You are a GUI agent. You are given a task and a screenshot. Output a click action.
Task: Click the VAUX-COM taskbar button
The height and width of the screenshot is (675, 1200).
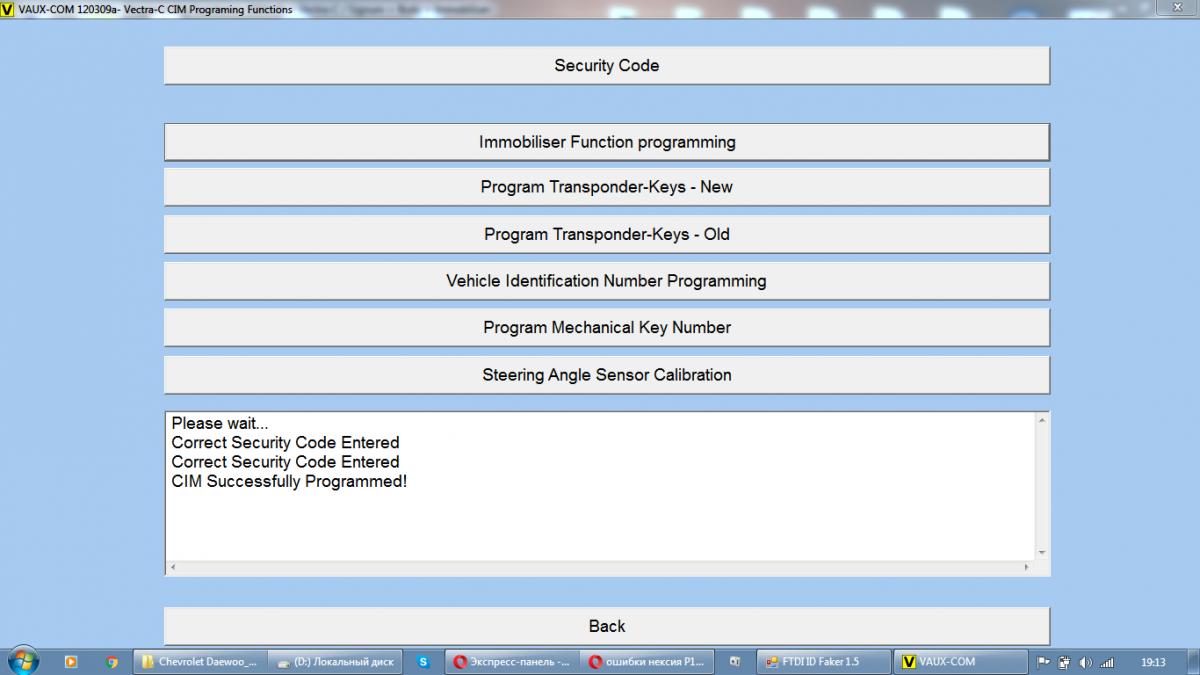click(x=960, y=662)
